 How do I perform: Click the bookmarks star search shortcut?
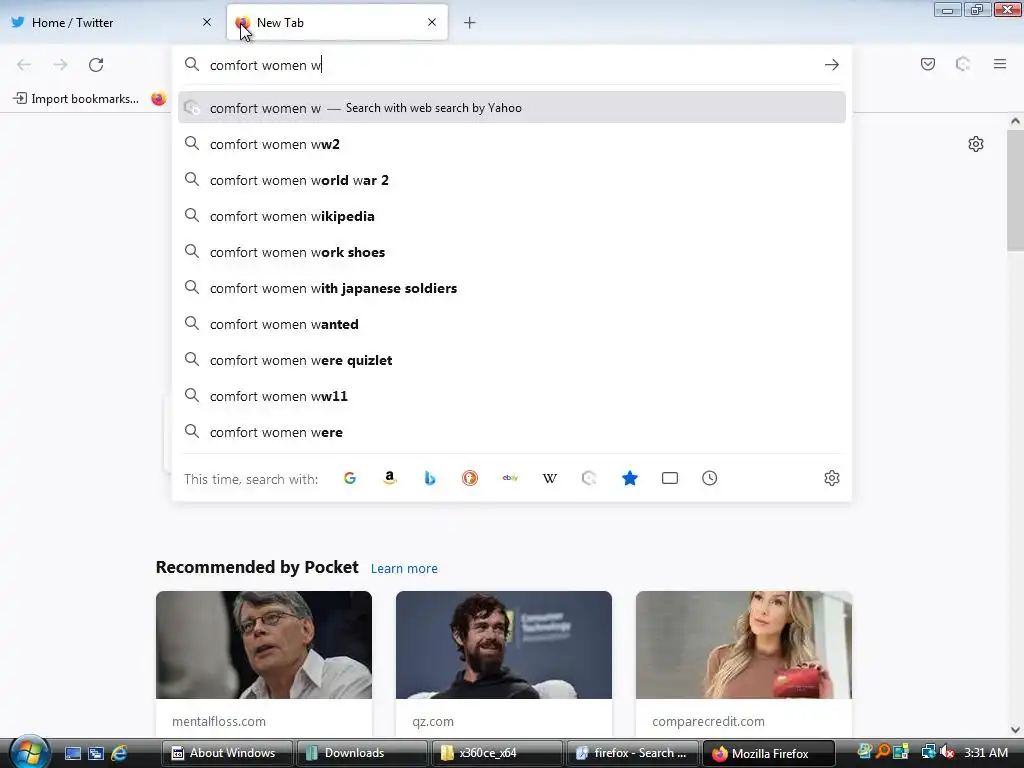[x=630, y=479]
